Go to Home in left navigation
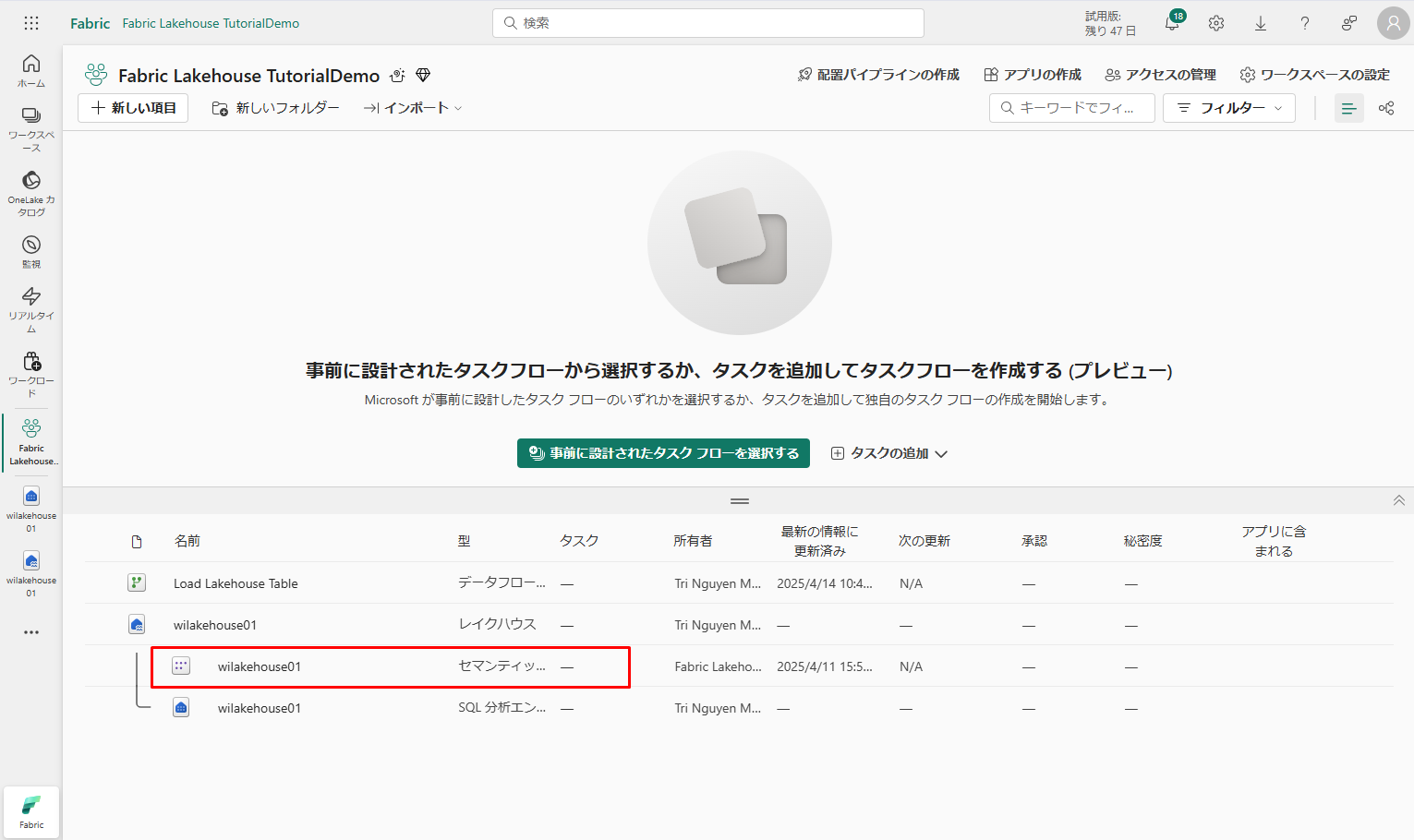 [31, 69]
